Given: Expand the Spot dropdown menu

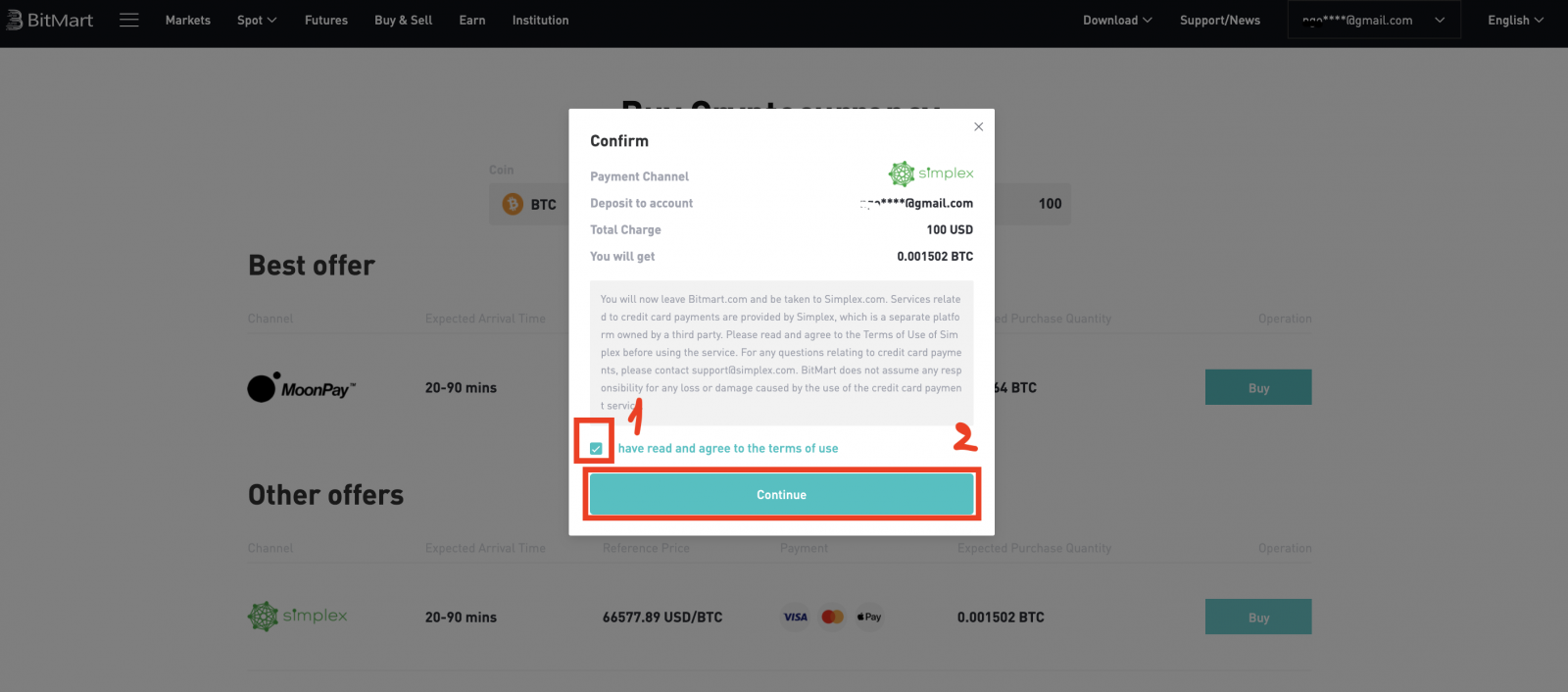Looking at the screenshot, I should coord(257,20).
